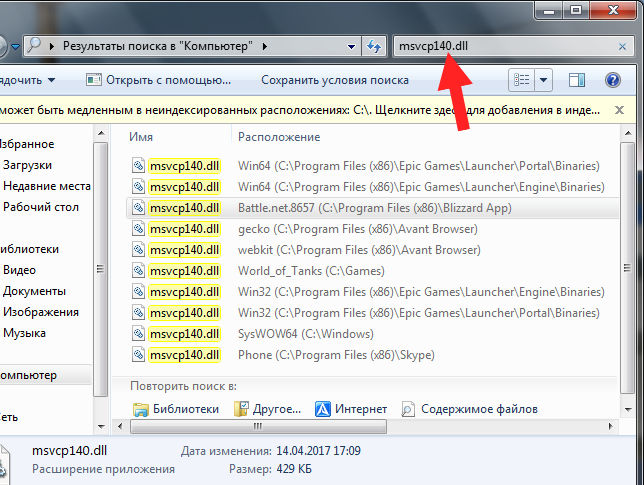
Task: Repeat search in Другое...
Action: (x=268, y=409)
